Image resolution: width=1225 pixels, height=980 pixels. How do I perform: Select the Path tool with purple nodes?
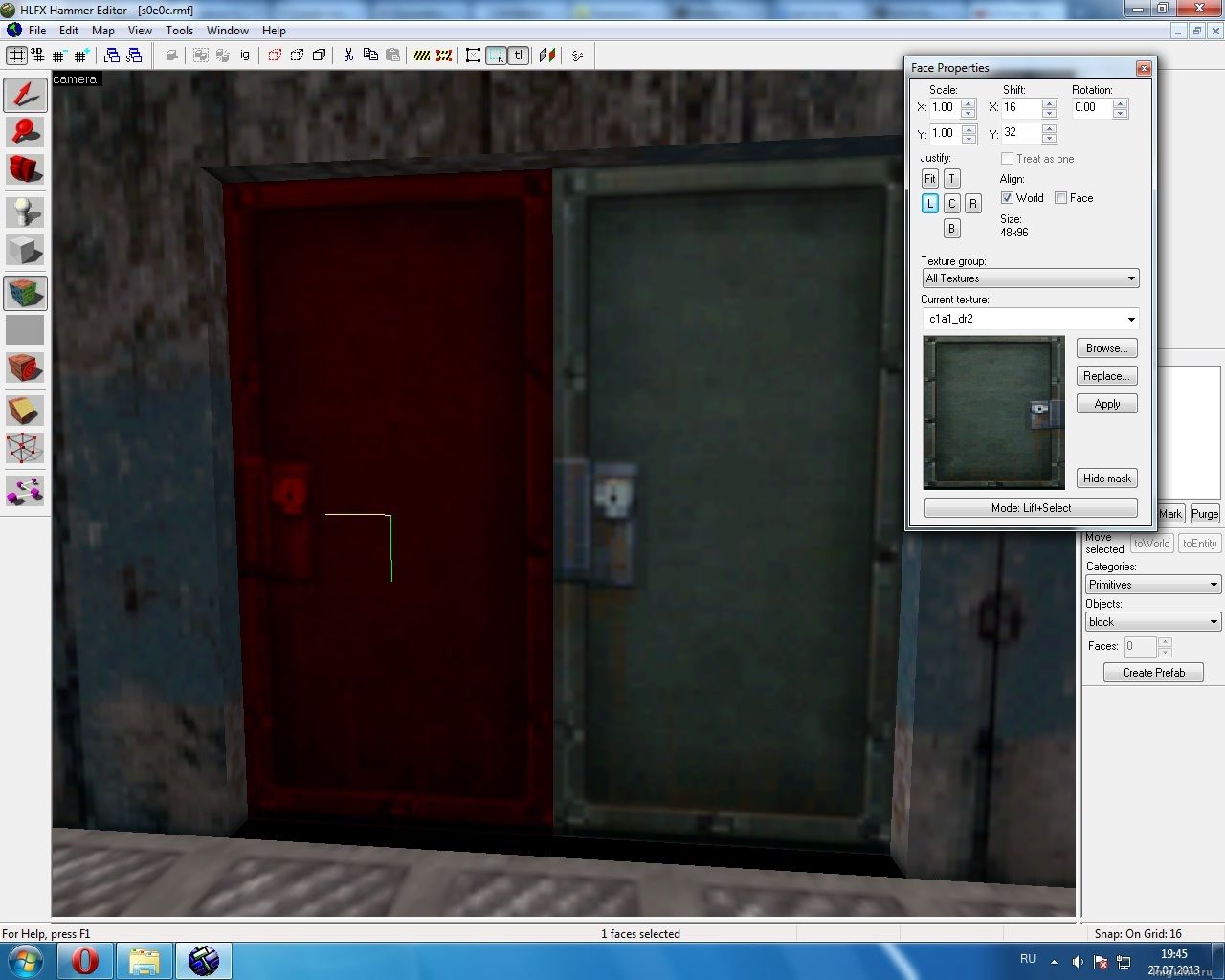25,491
